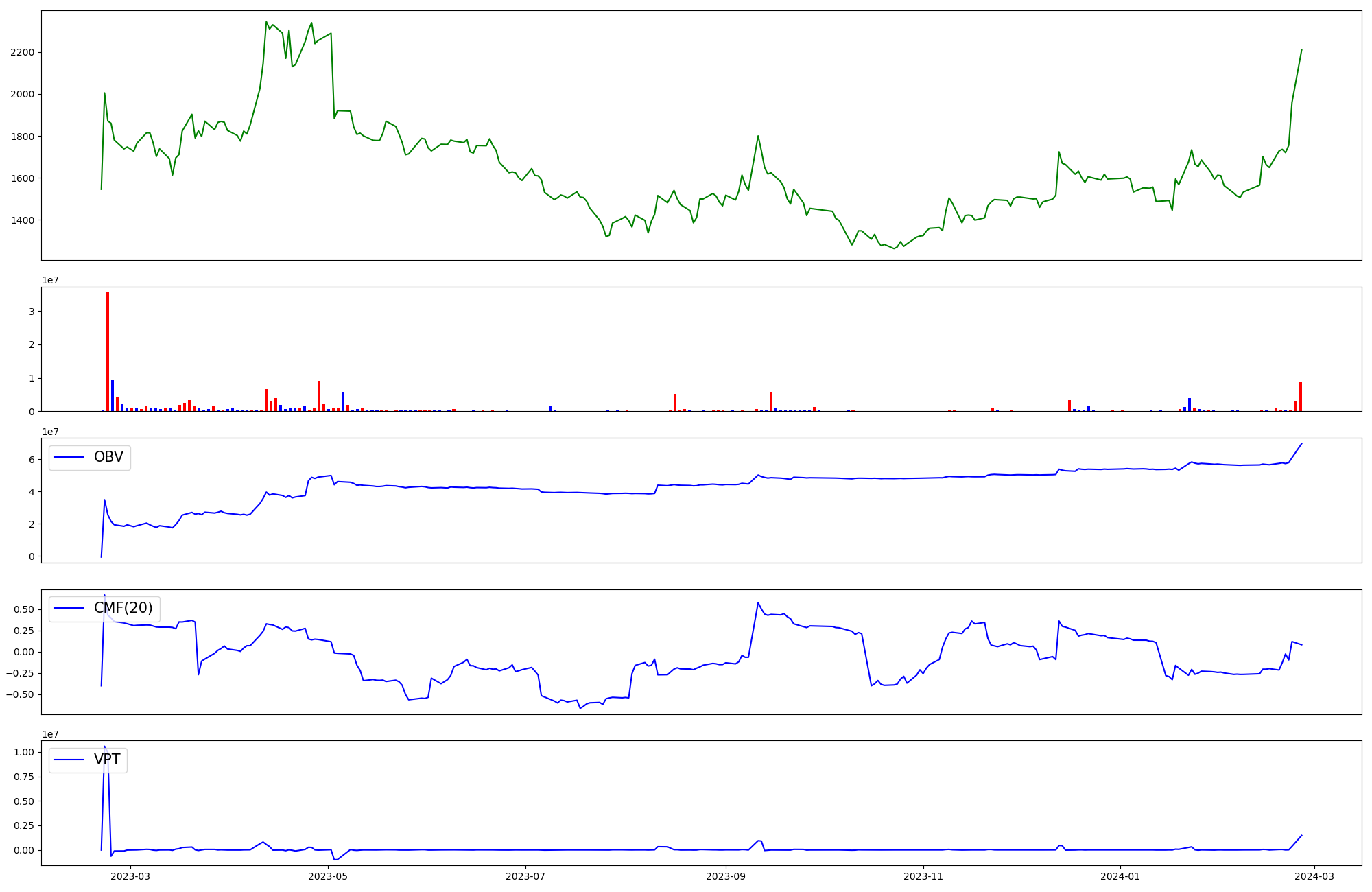This screenshot has width=1372, height=892.
Task: Click the 2023-05 x-axis date label
Action: 328,876
